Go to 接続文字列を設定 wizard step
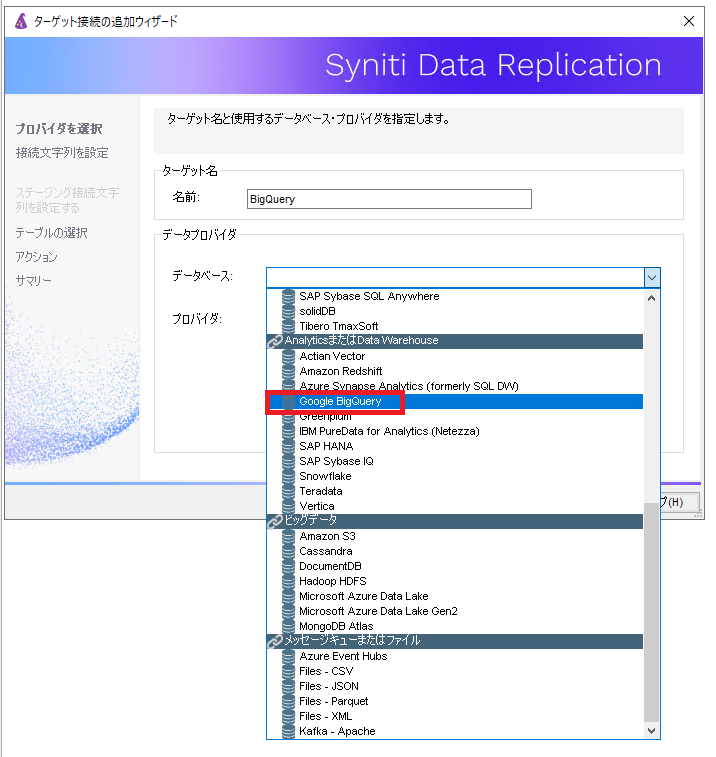The width and height of the screenshot is (716, 757). 62,153
